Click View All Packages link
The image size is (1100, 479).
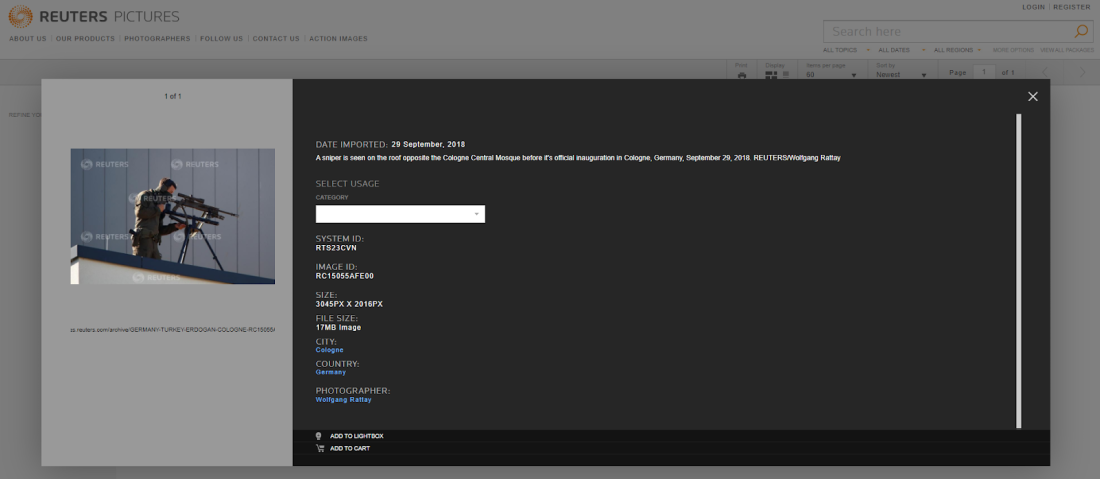click(1066, 50)
